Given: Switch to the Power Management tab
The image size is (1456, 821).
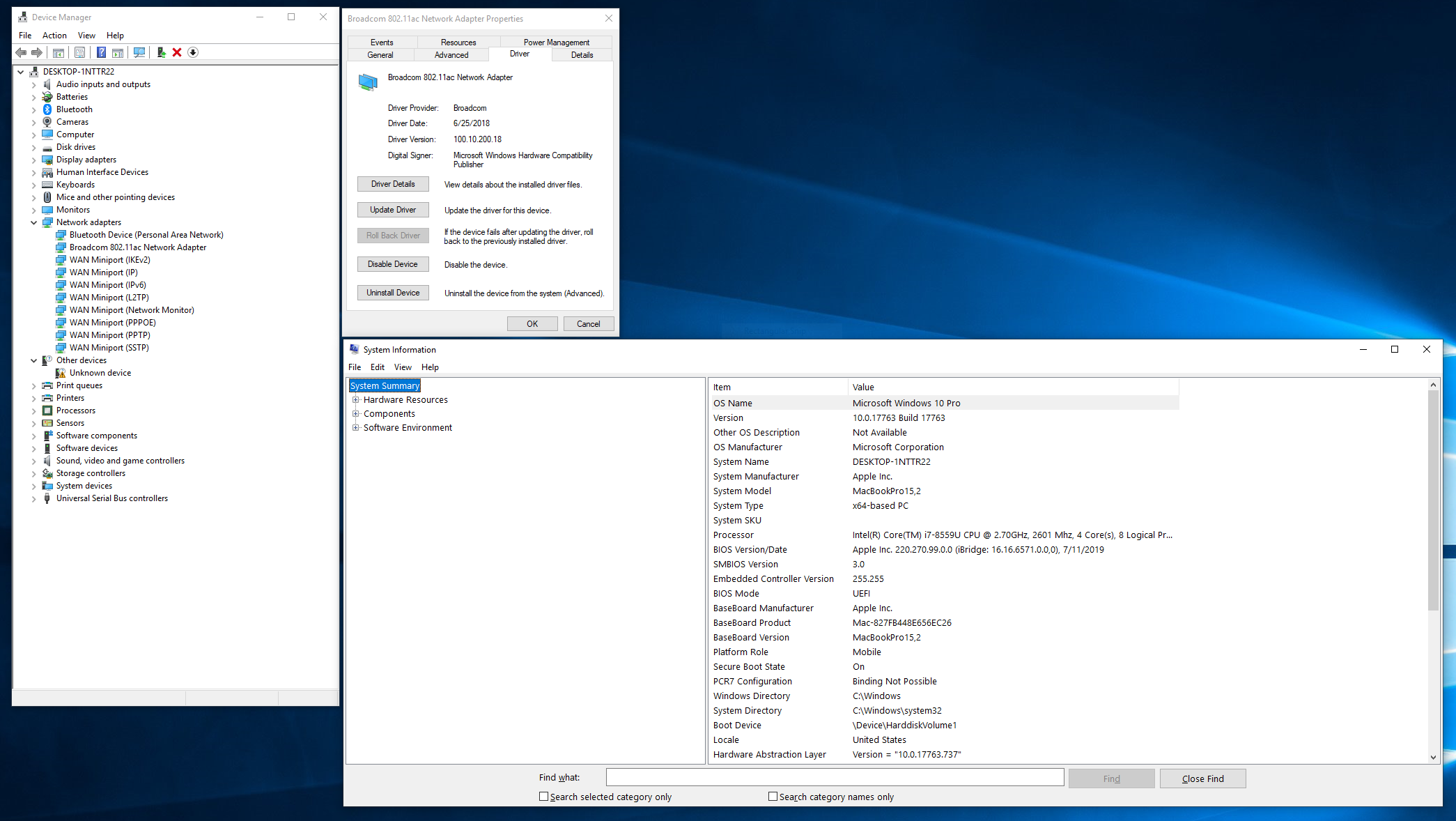Looking at the screenshot, I should tap(556, 43).
